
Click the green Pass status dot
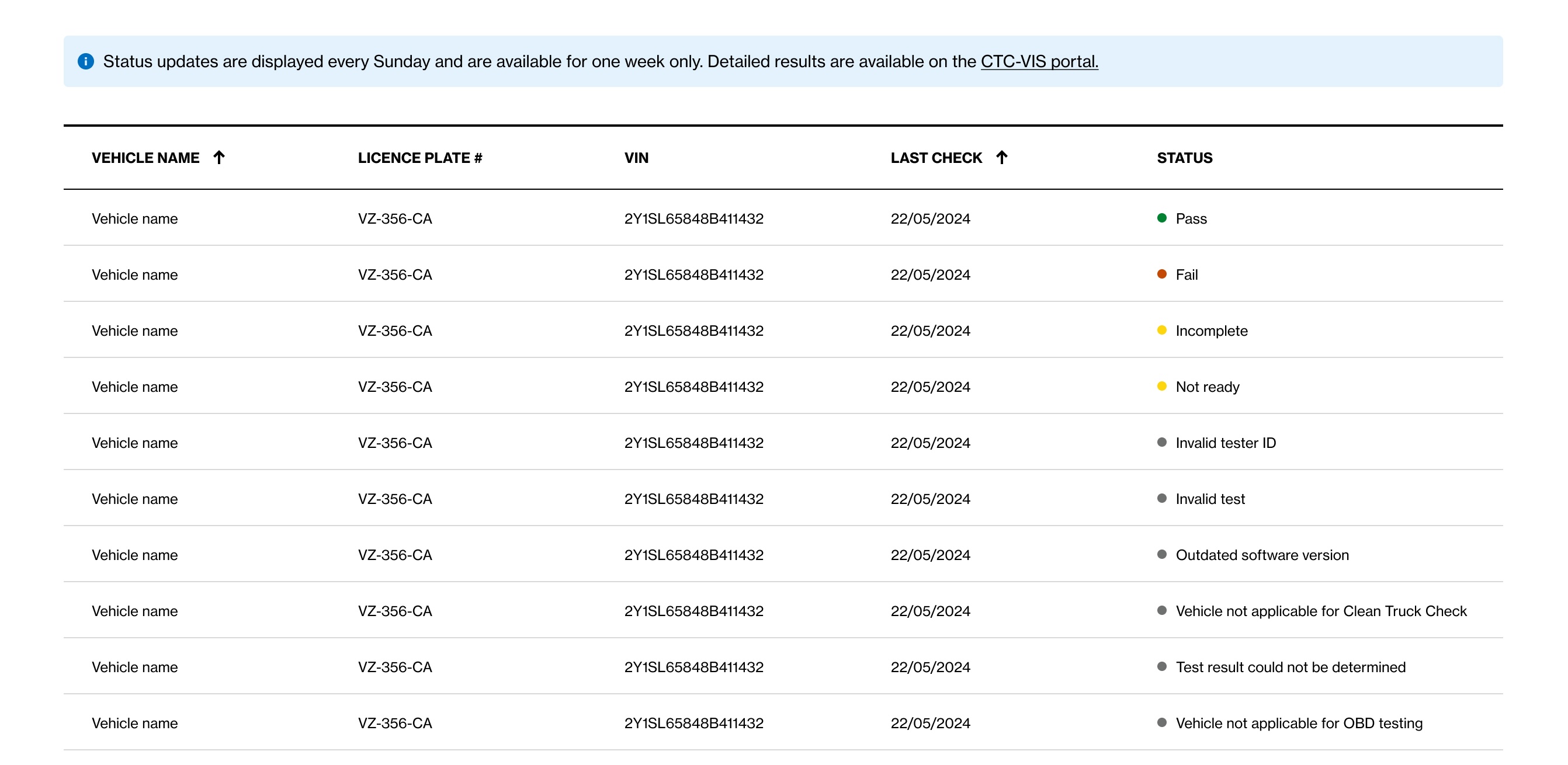pyautogui.click(x=1161, y=218)
